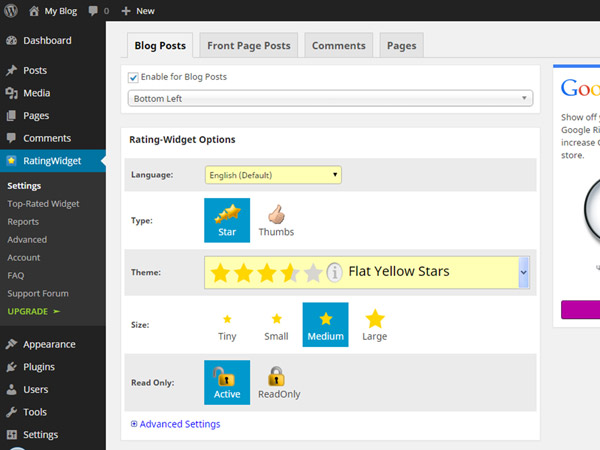600x450 pixels.
Task: Switch to the Comments tab
Action: (x=338, y=46)
